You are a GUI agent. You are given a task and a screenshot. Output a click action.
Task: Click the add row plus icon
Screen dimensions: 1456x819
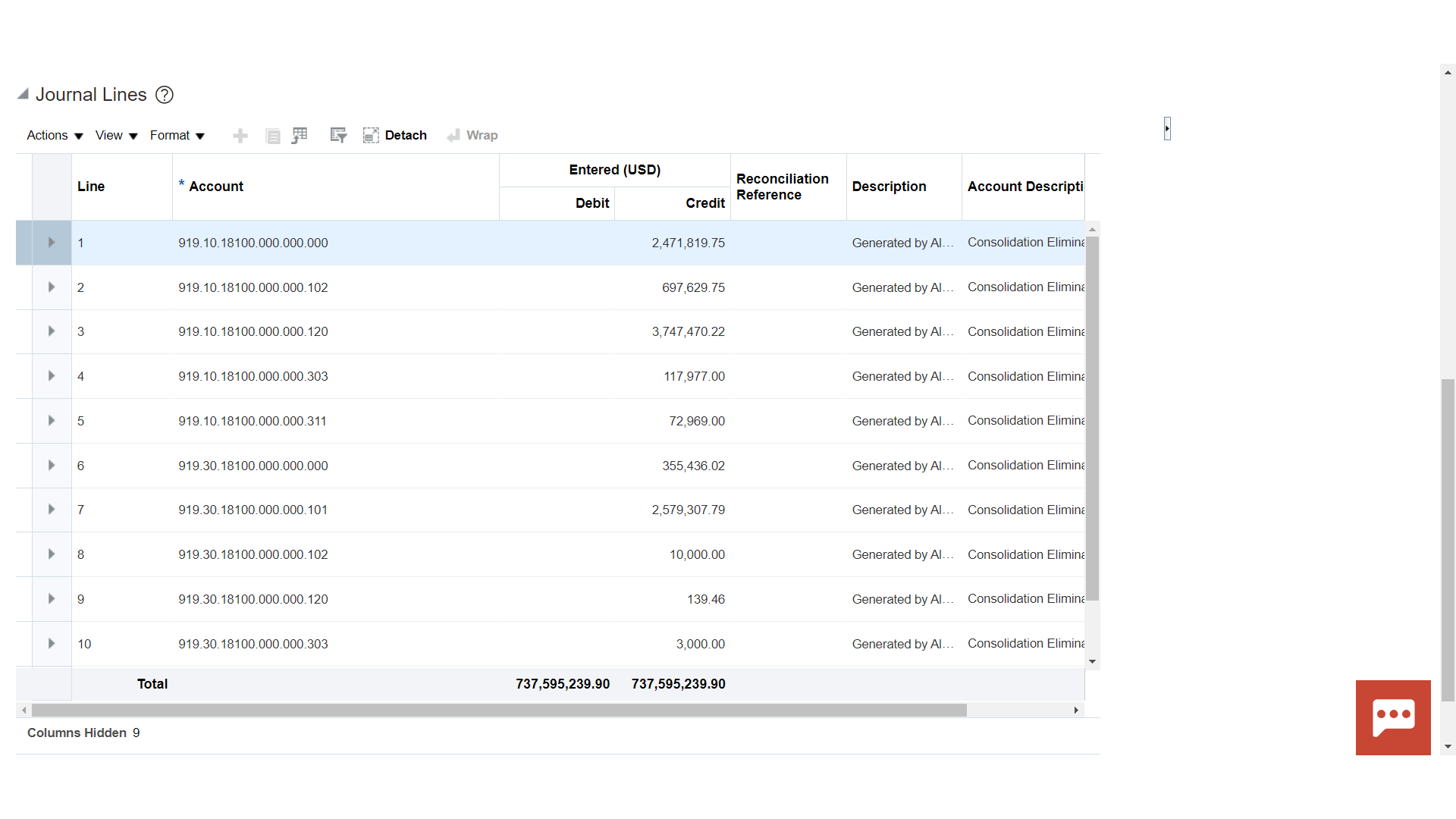[240, 136]
